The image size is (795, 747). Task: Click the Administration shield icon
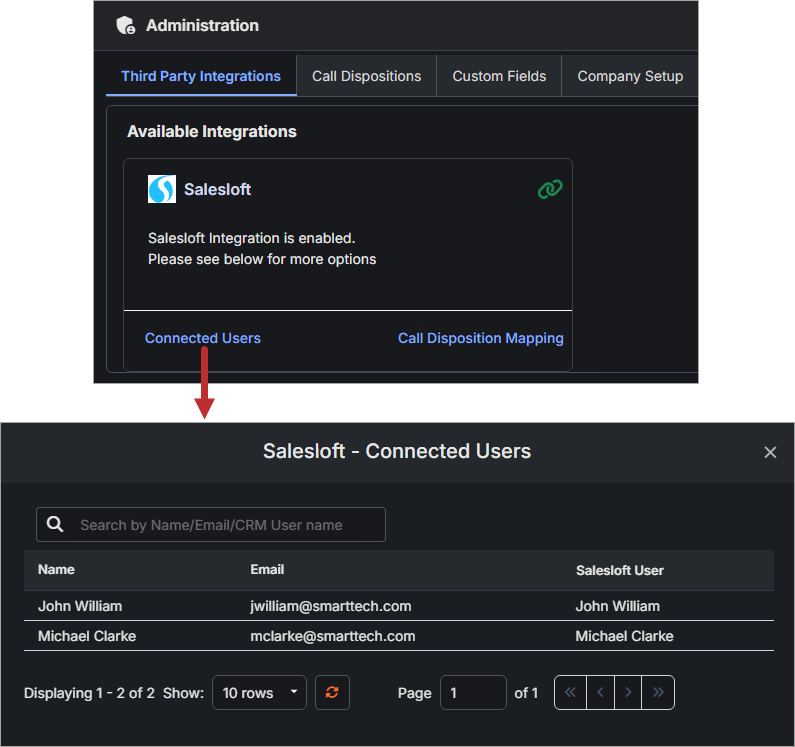(x=126, y=25)
